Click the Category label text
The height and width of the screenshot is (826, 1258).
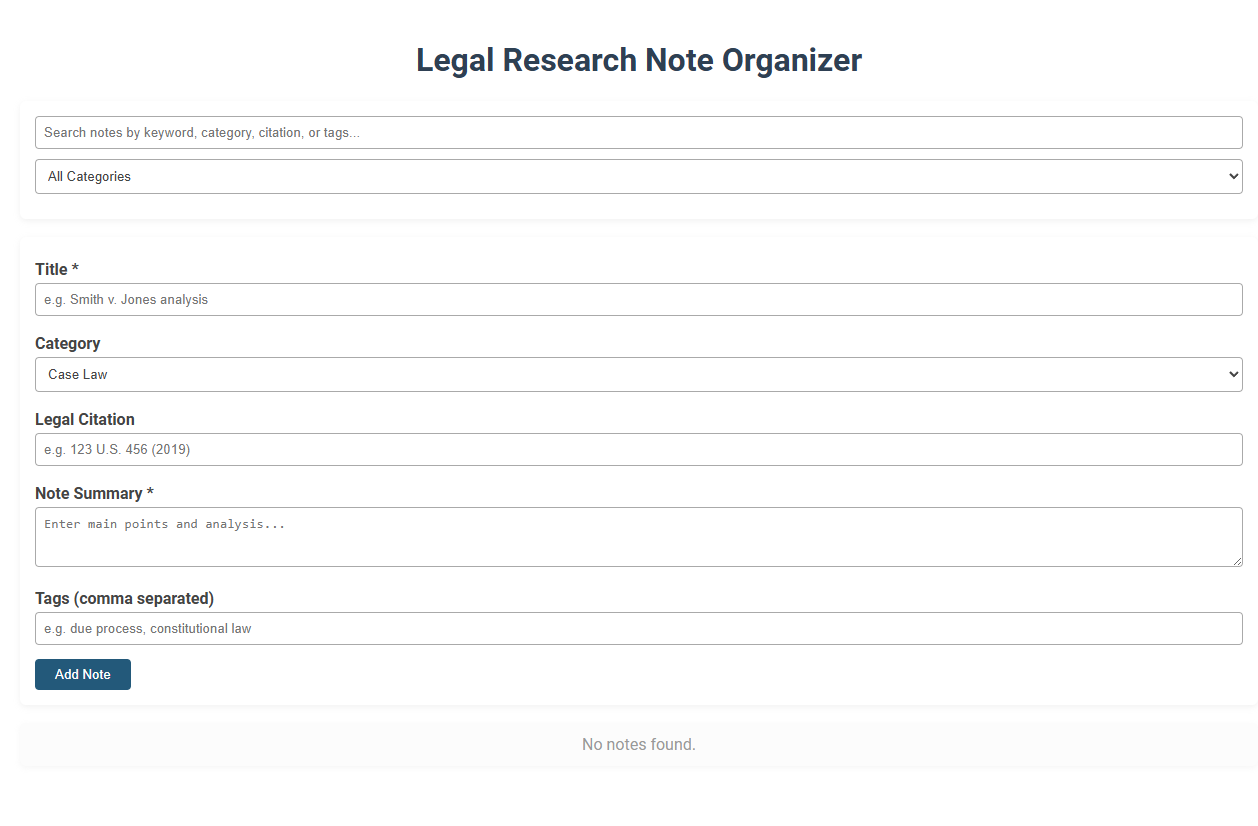67,343
